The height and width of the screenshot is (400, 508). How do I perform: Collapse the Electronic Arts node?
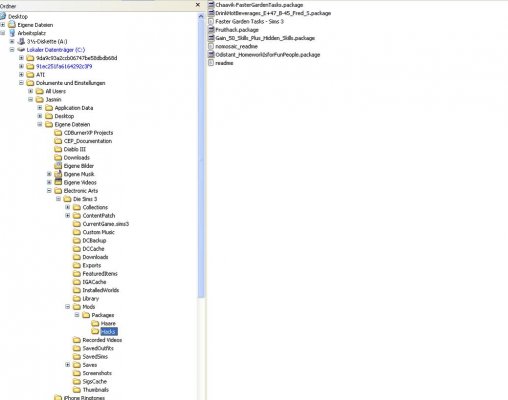point(49,191)
